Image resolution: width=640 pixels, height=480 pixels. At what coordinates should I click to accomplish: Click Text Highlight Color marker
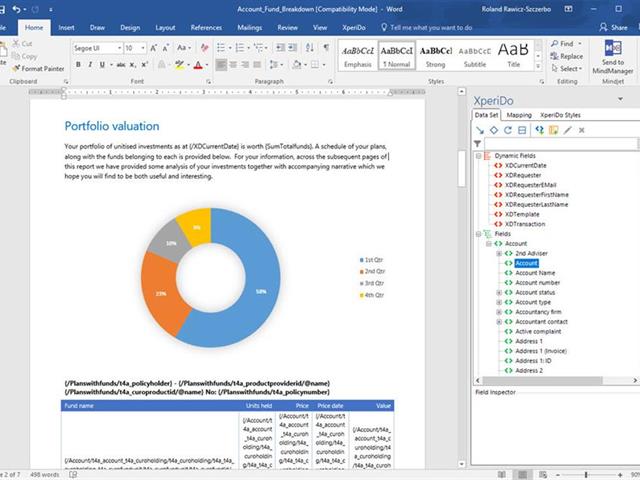click(x=179, y=64)
